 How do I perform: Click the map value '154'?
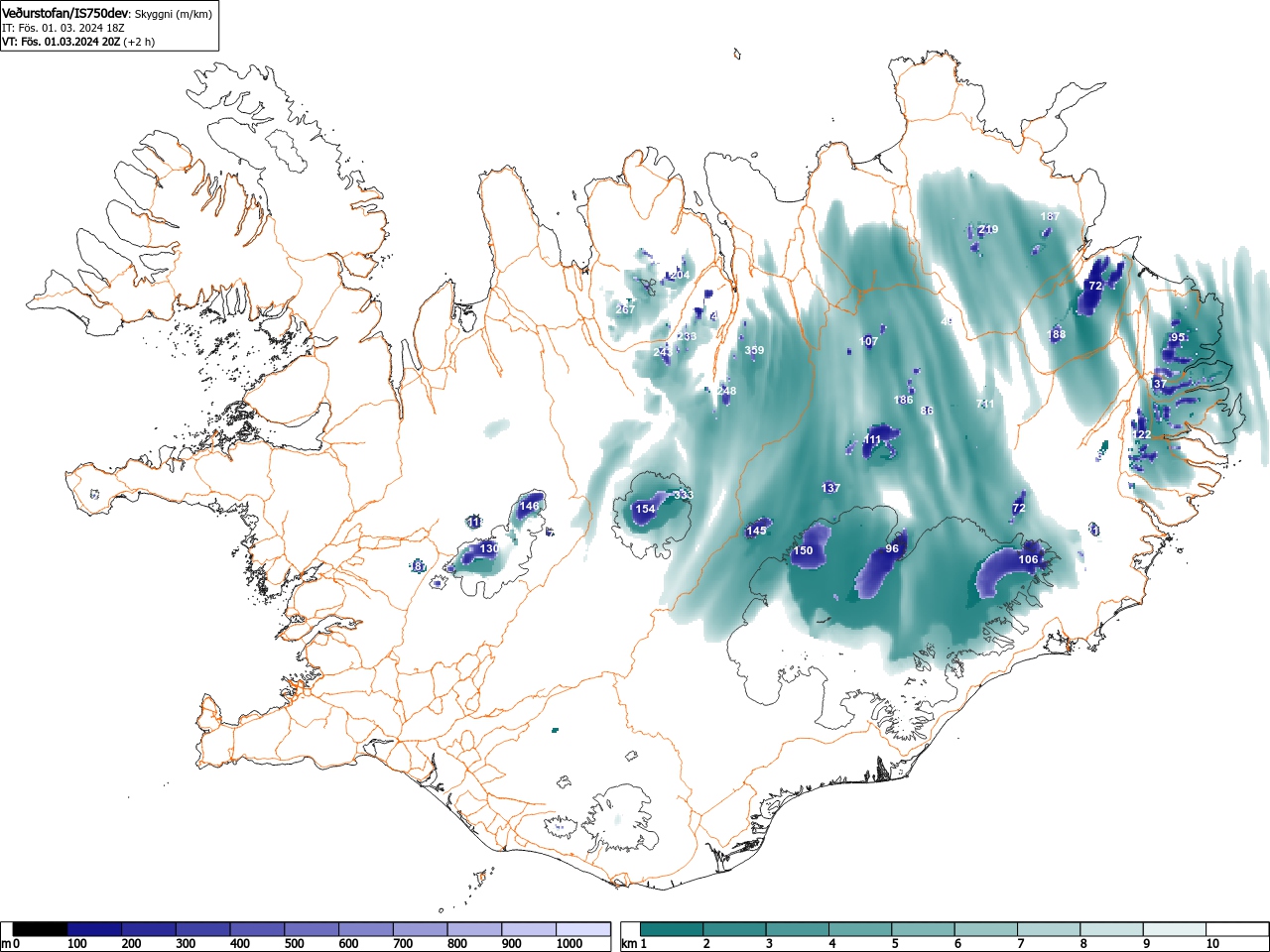click(x=645, y=509)
